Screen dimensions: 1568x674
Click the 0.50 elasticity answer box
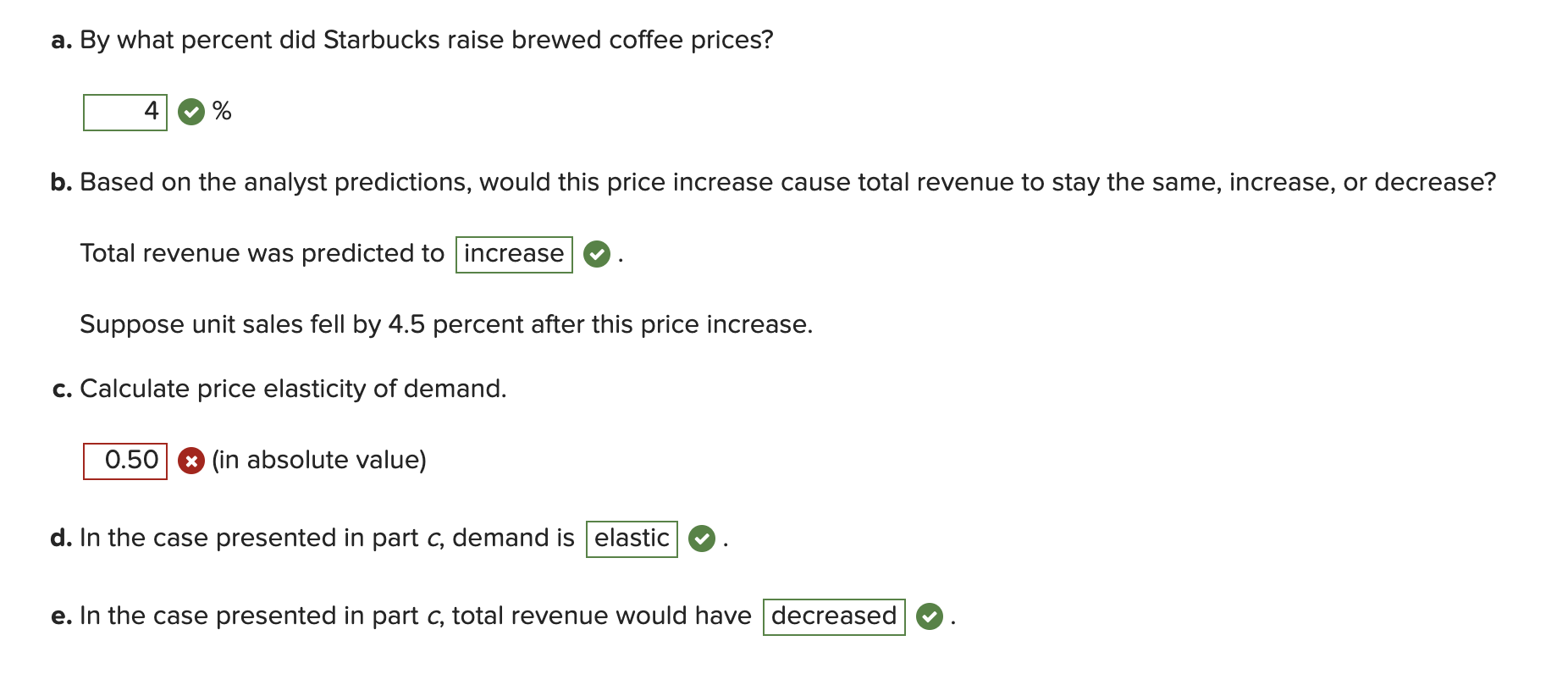pyautogui.click(x=125, y=460)
